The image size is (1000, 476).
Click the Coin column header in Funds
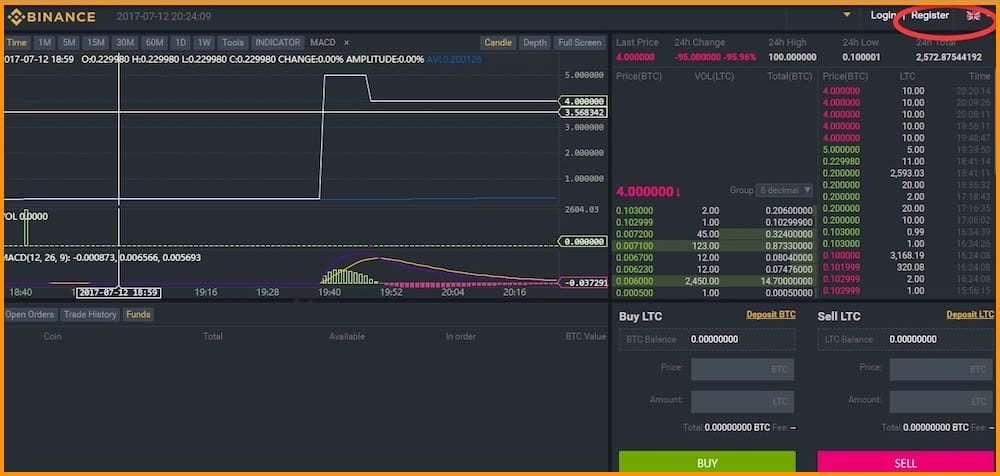[x=52, y=336]
